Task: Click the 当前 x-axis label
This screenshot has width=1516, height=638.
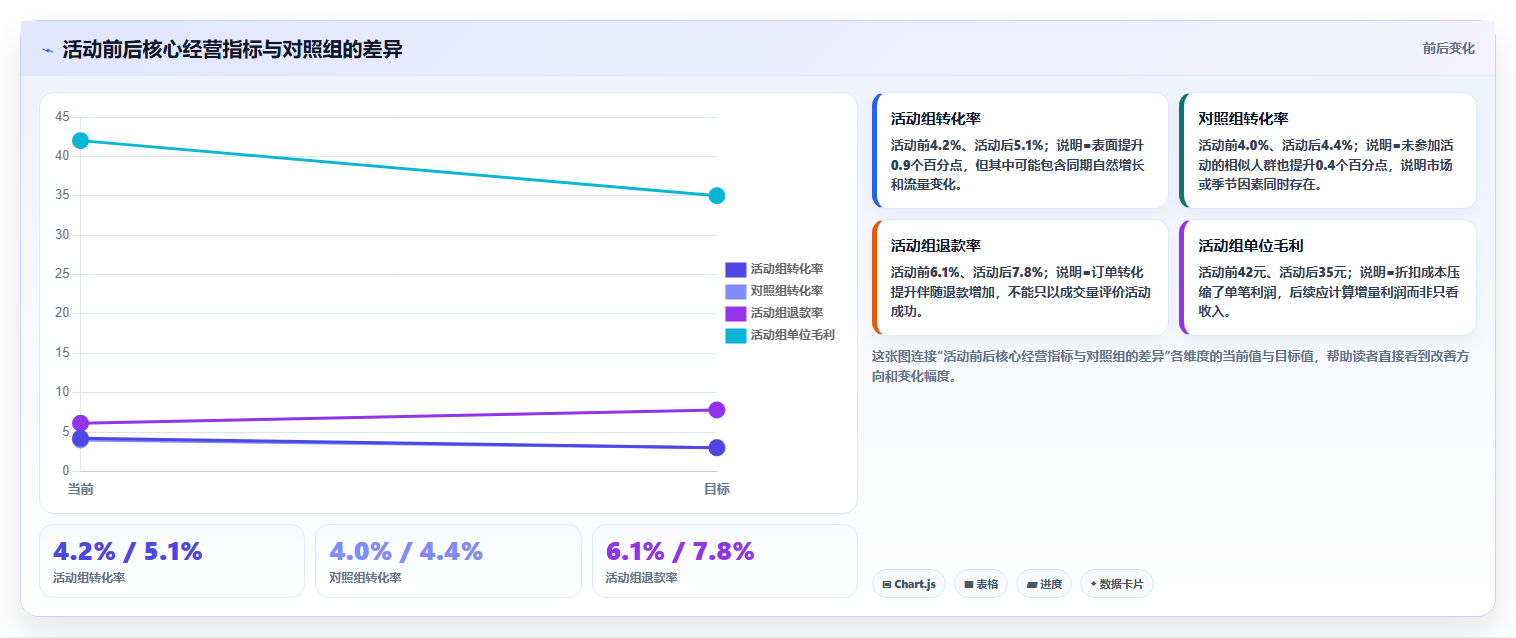Action: coord(81,489)
